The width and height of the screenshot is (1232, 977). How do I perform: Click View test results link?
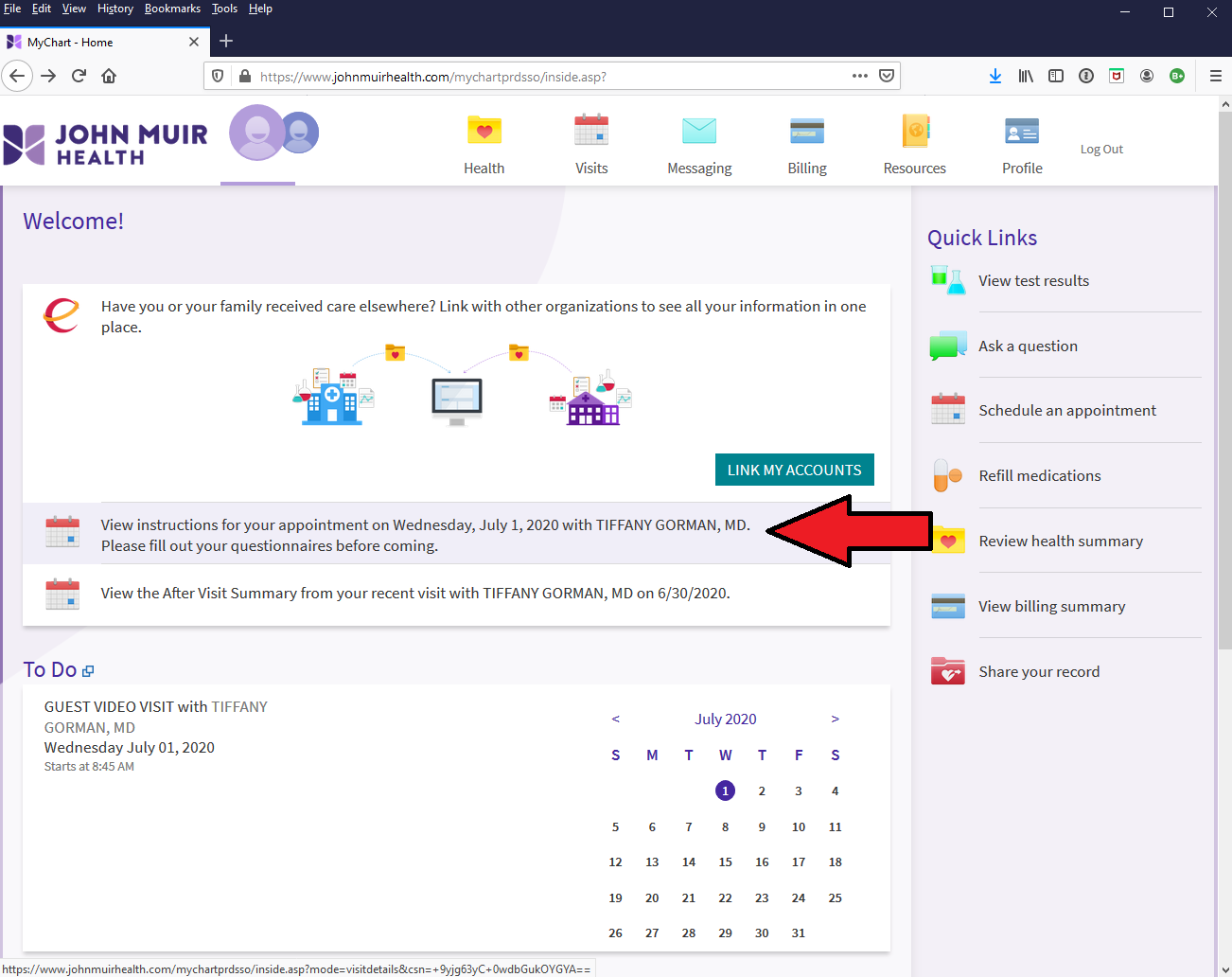tap(1033, 280)
